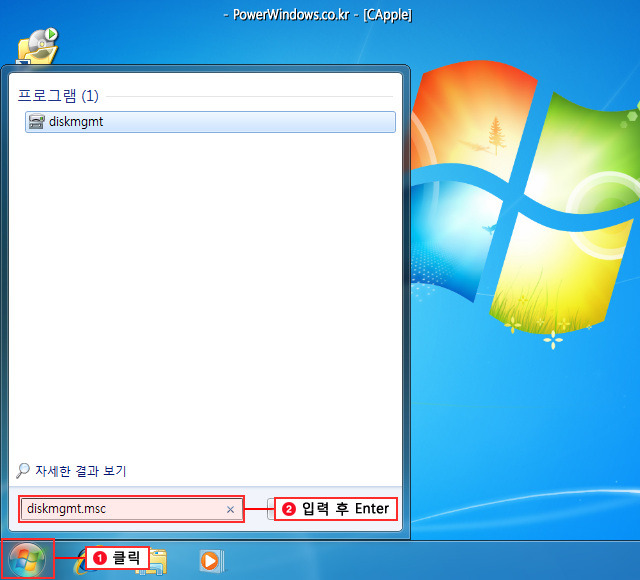Clear search box with the X button
The width and height of the screenshot is (640, 580).
click(x=230, y=509)
